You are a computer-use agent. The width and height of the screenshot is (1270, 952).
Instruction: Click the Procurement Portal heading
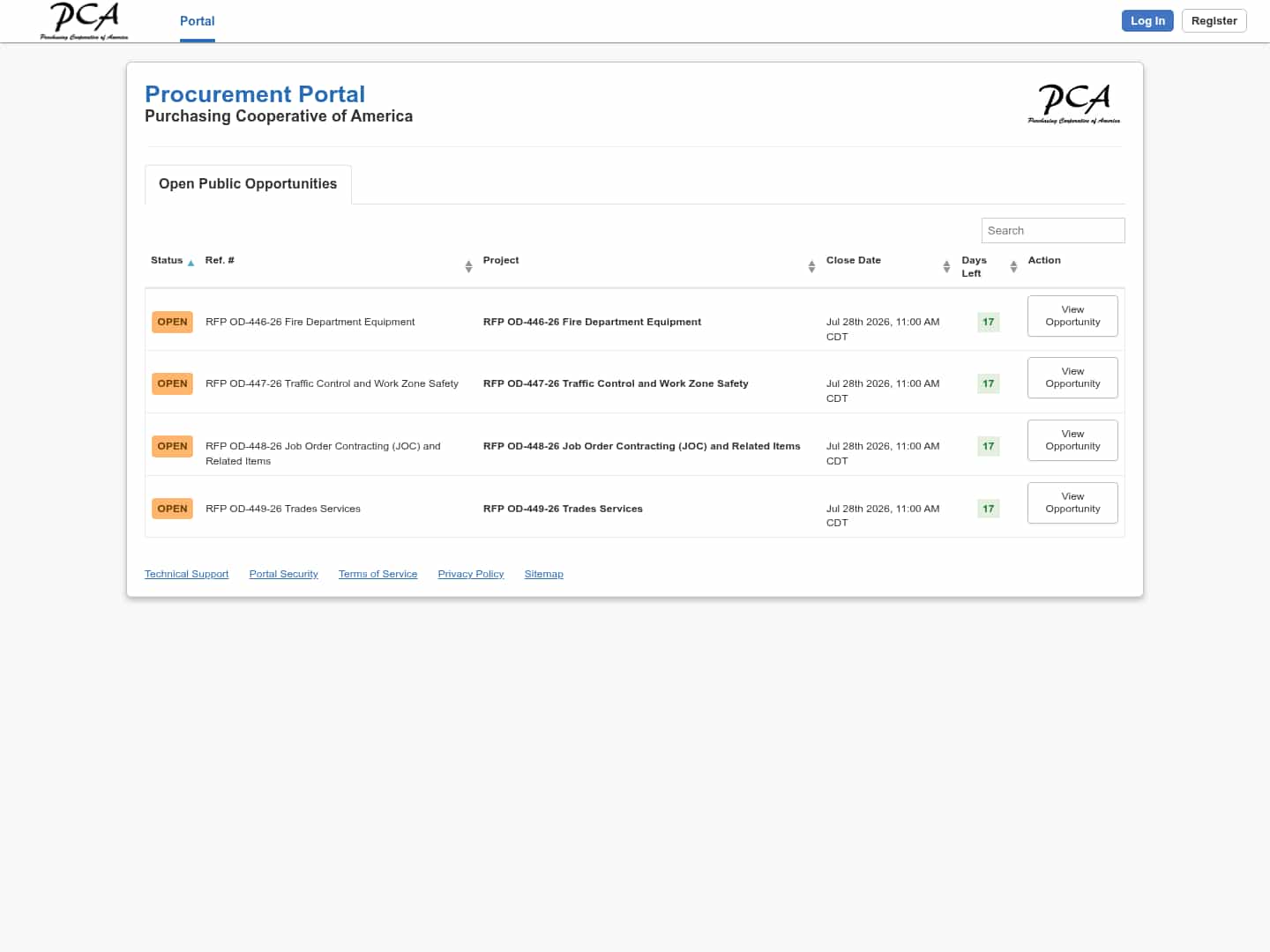pos(255,94)
